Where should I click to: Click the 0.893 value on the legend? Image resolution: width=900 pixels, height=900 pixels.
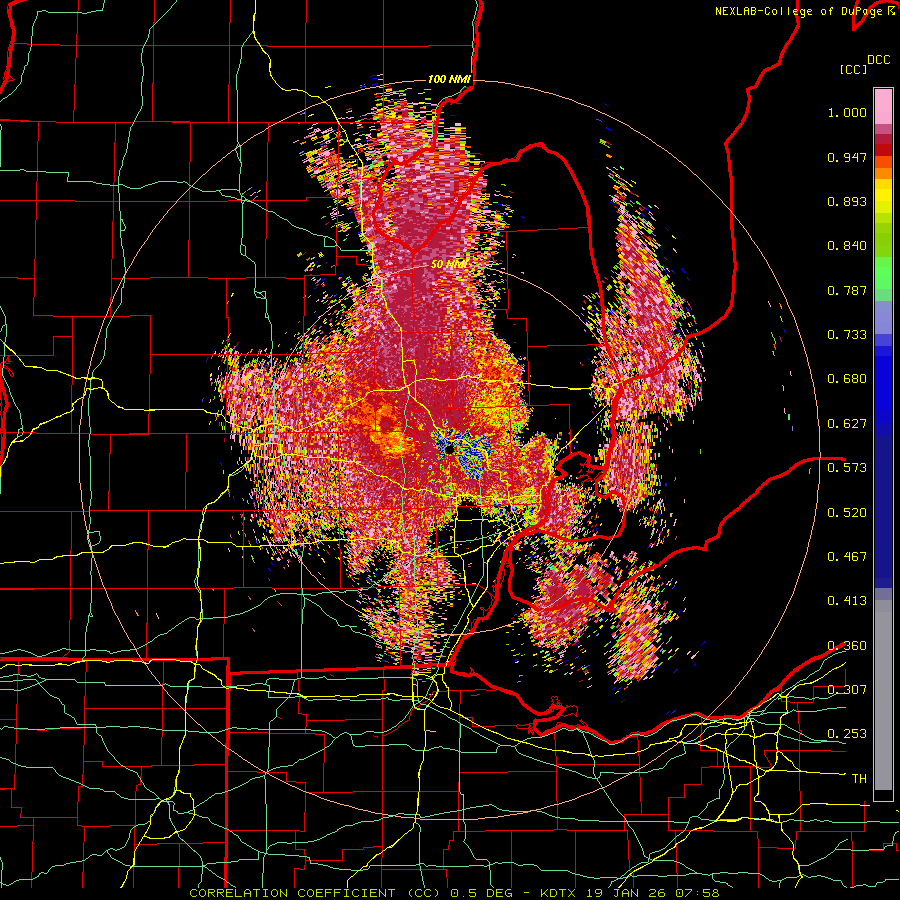(847, 201)
